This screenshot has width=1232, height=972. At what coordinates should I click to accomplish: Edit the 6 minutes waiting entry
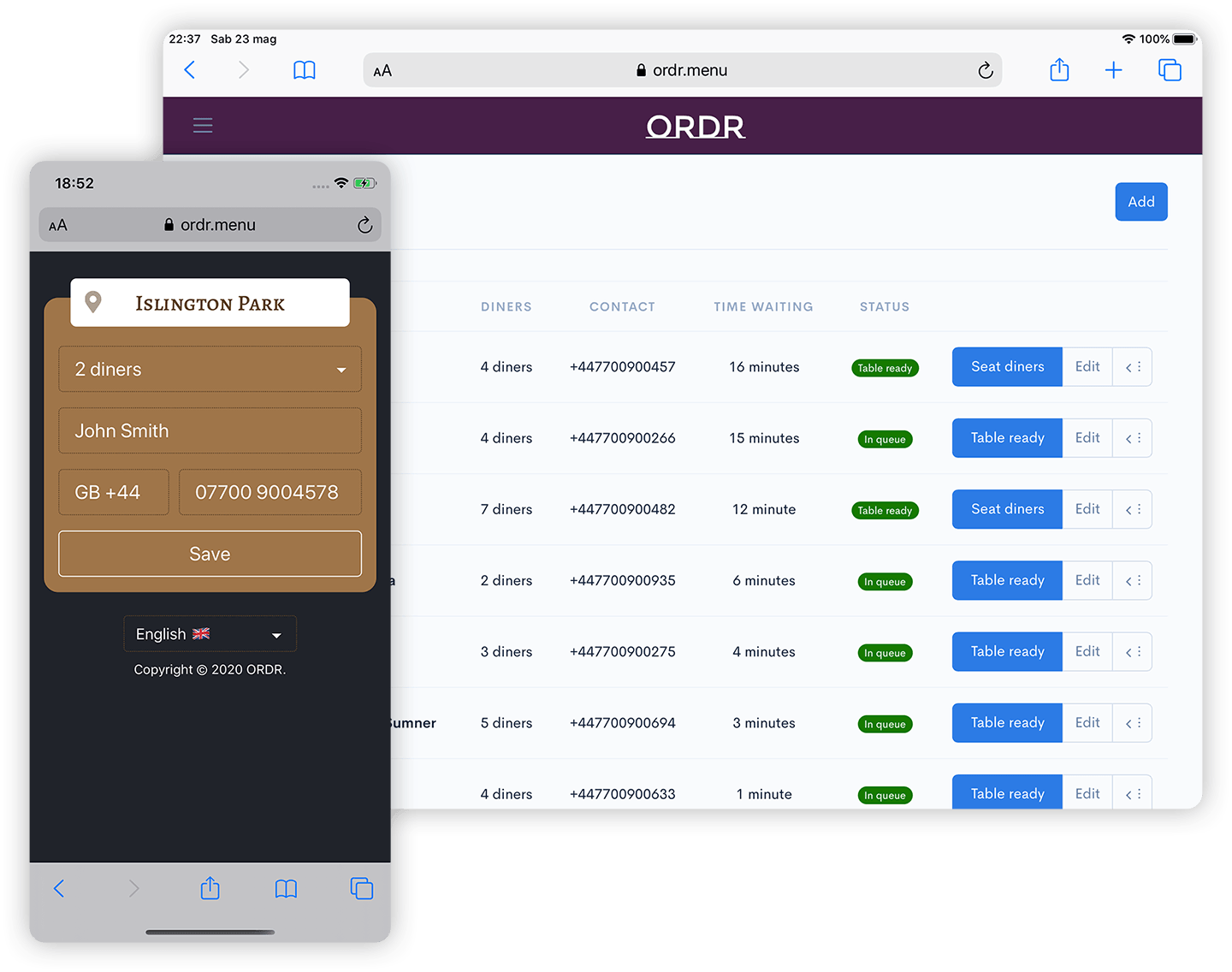(x=1087, y=580)
